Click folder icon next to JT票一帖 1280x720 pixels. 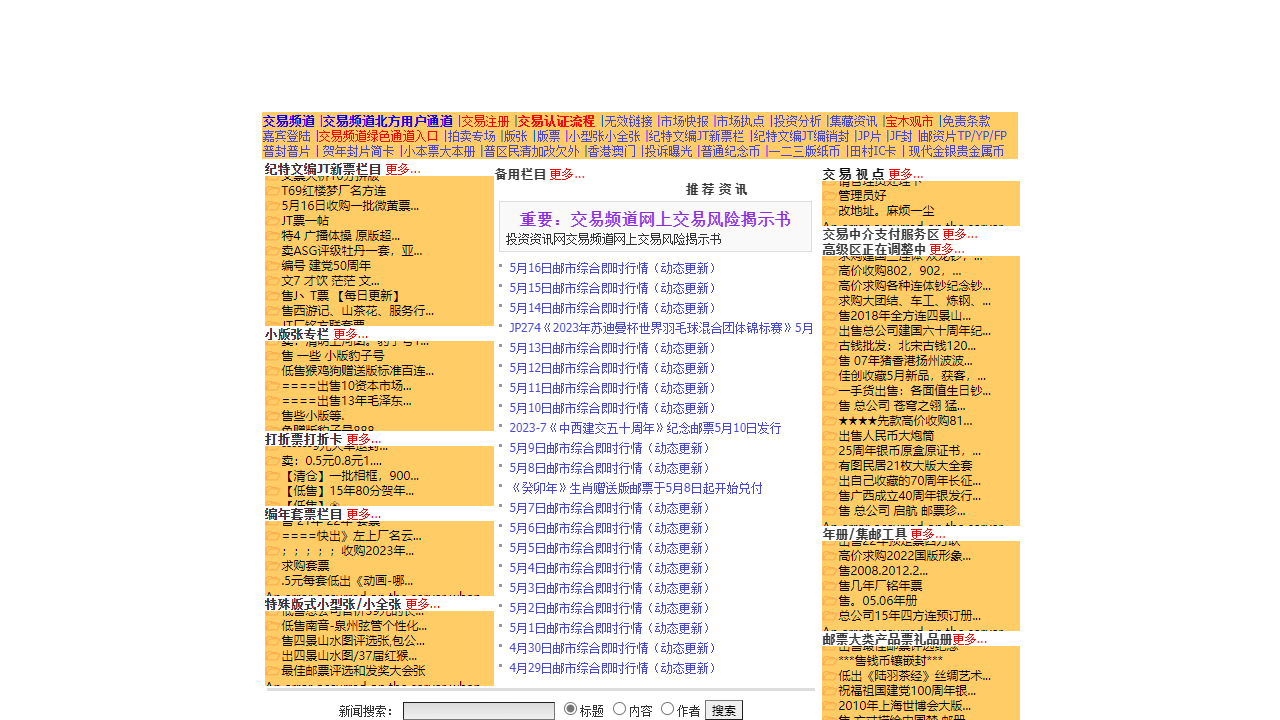[x=272, y=220]
